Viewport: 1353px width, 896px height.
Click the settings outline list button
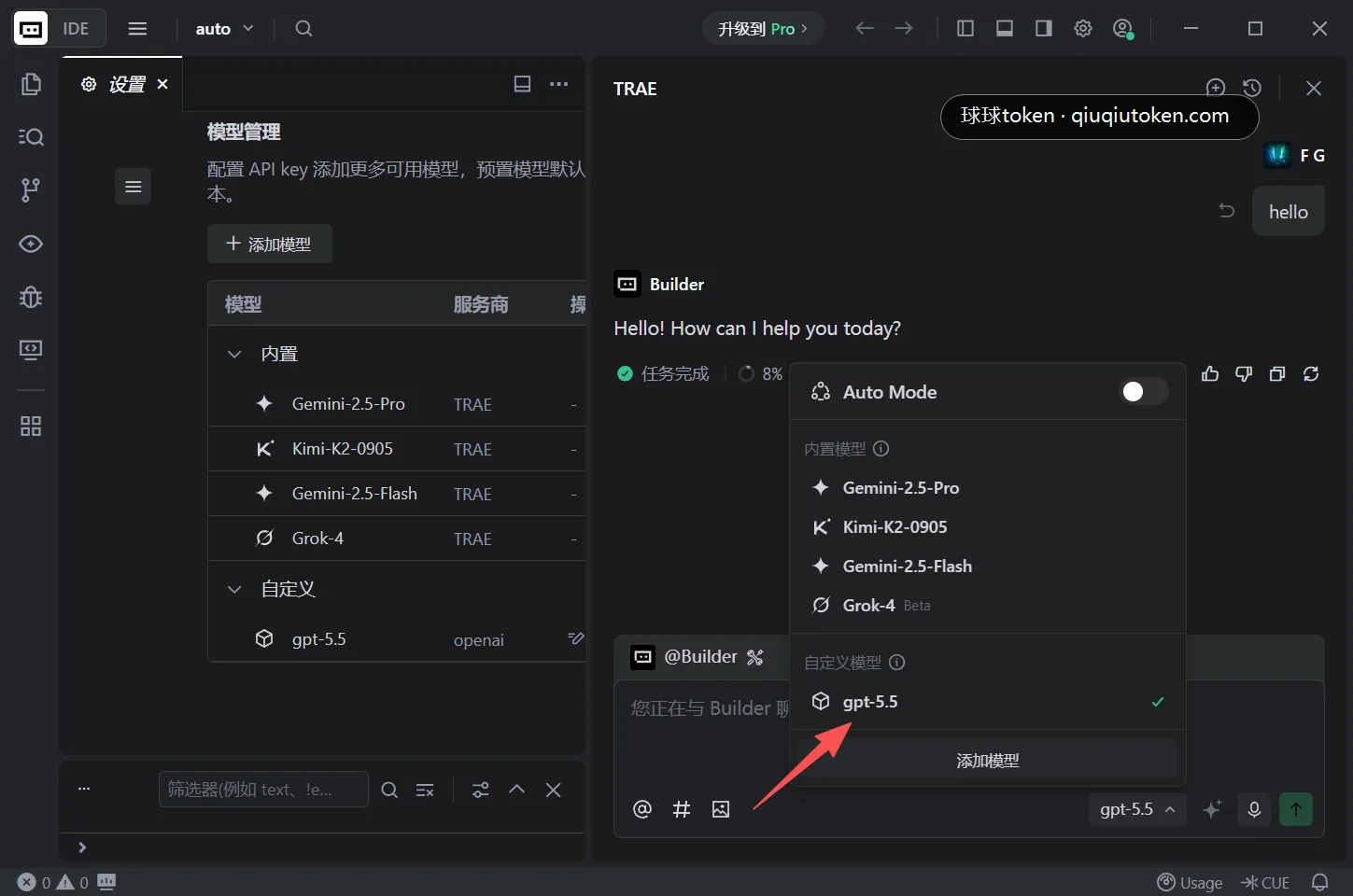coord(134,187)
